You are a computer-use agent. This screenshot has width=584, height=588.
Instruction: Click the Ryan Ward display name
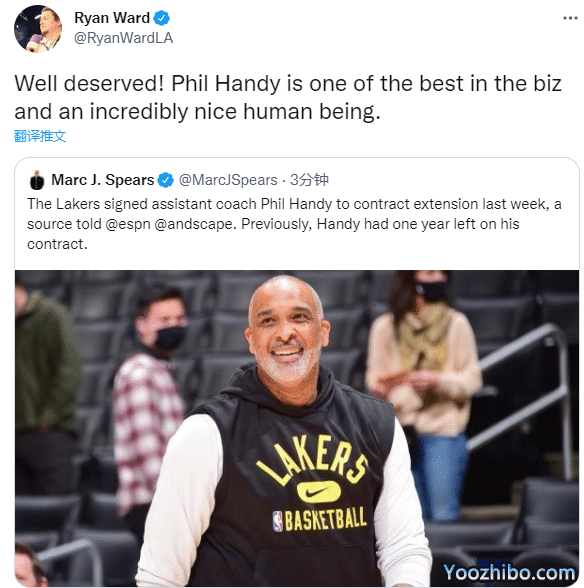pos(112,18)
